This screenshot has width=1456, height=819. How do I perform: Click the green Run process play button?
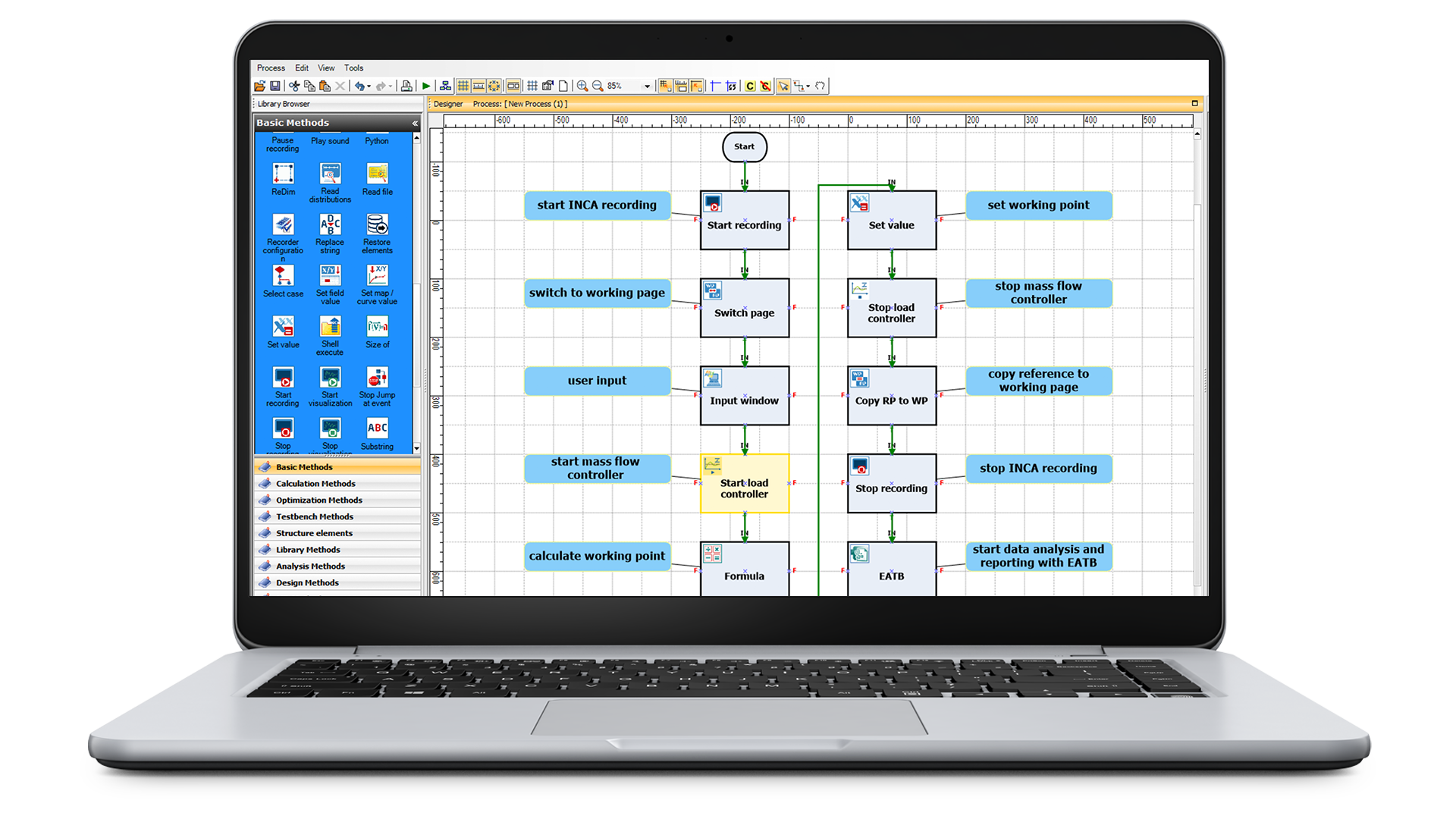click(426, 86)
